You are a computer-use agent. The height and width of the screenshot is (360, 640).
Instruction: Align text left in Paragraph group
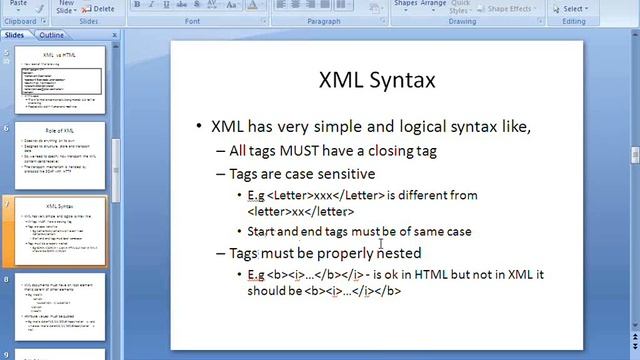[x=281, y=4]
